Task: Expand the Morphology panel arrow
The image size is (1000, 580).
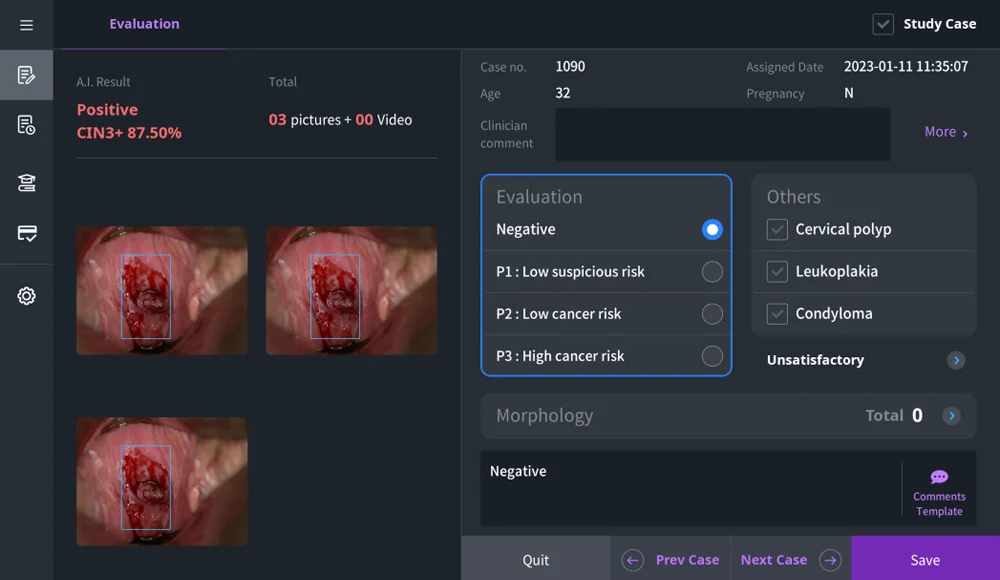Action: pyautogui.click(x=950, y=416)
